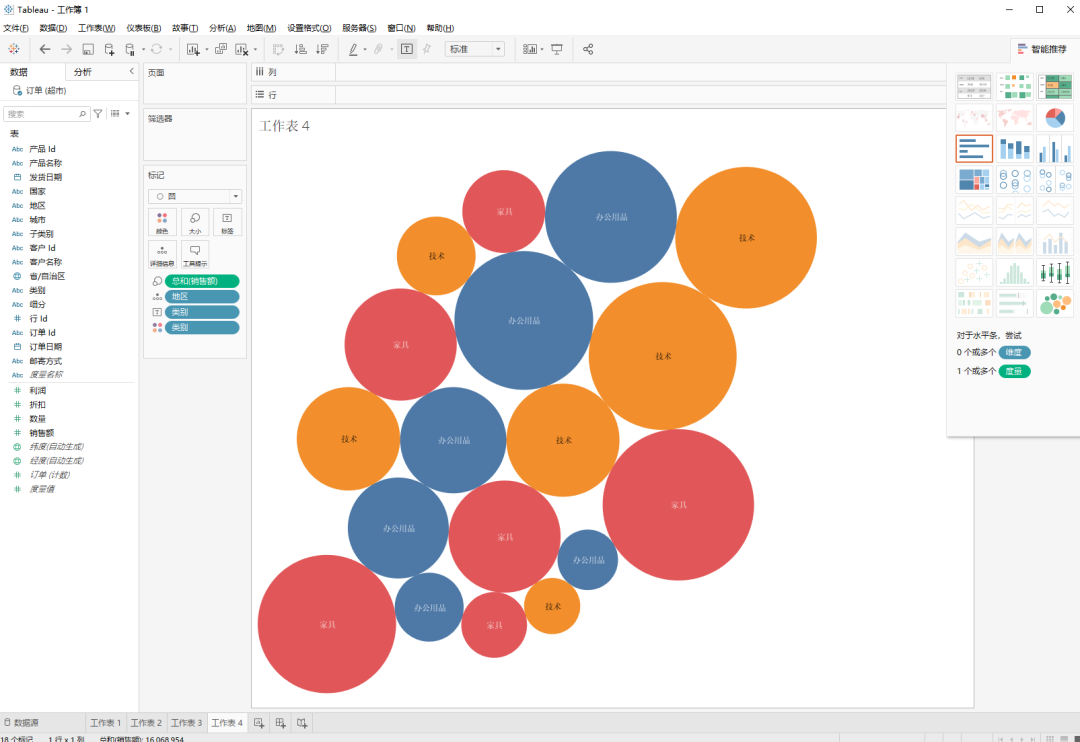
Task: Expand the new worksheet dropdown arrow
Action: (x=207, y=49)
